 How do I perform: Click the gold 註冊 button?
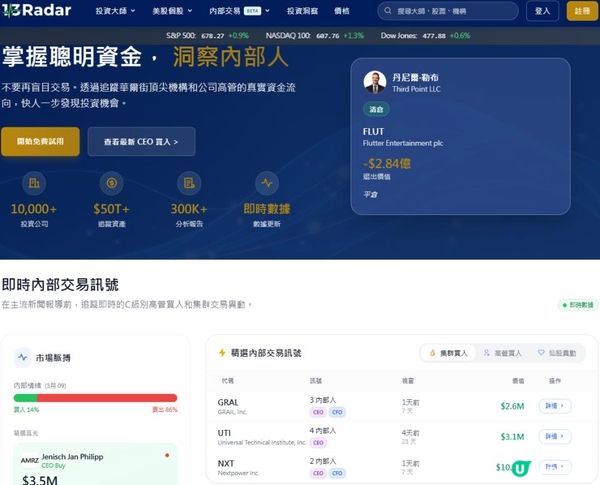pyautogui.click(x=582, y=11)
